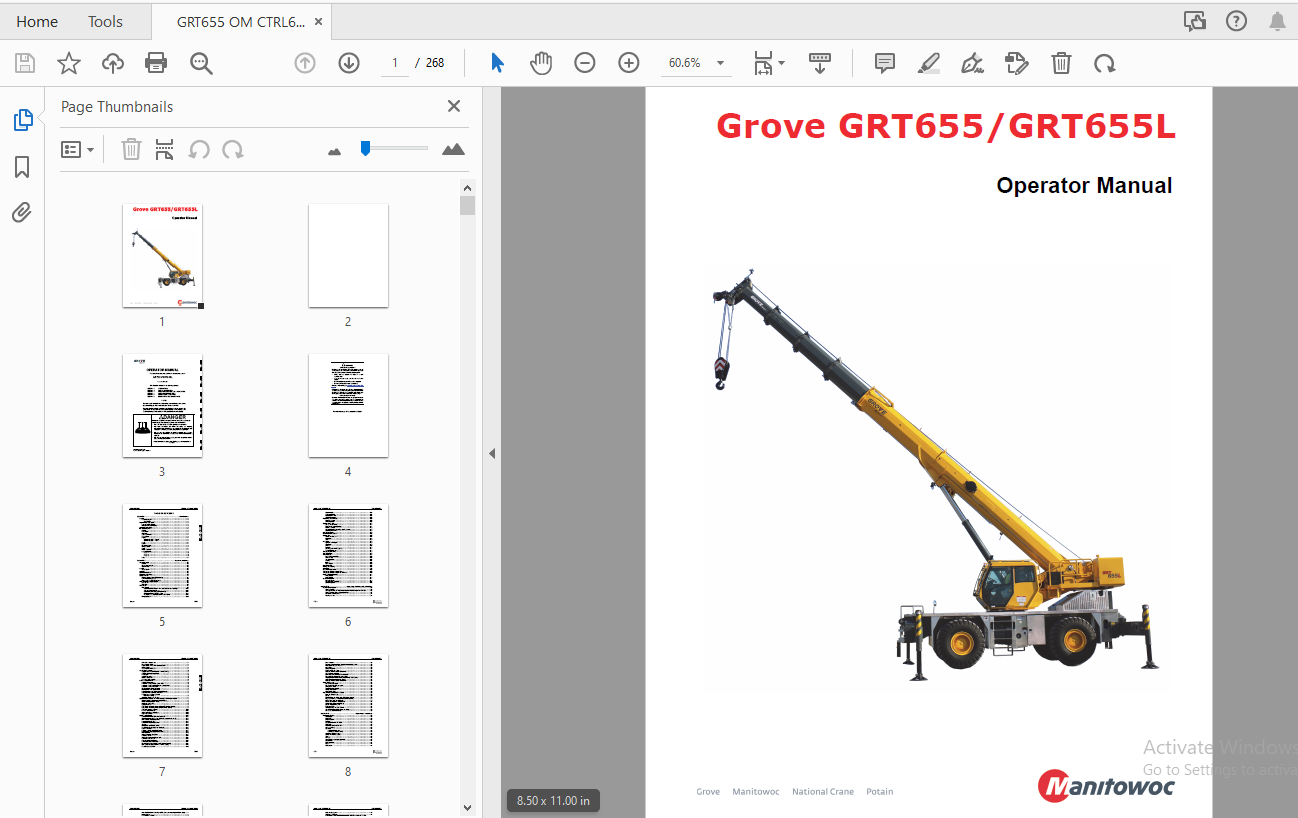Collapse the navigation pane arrow
This screenshot has width=1298, height=818.
click(x=492, y=453)
